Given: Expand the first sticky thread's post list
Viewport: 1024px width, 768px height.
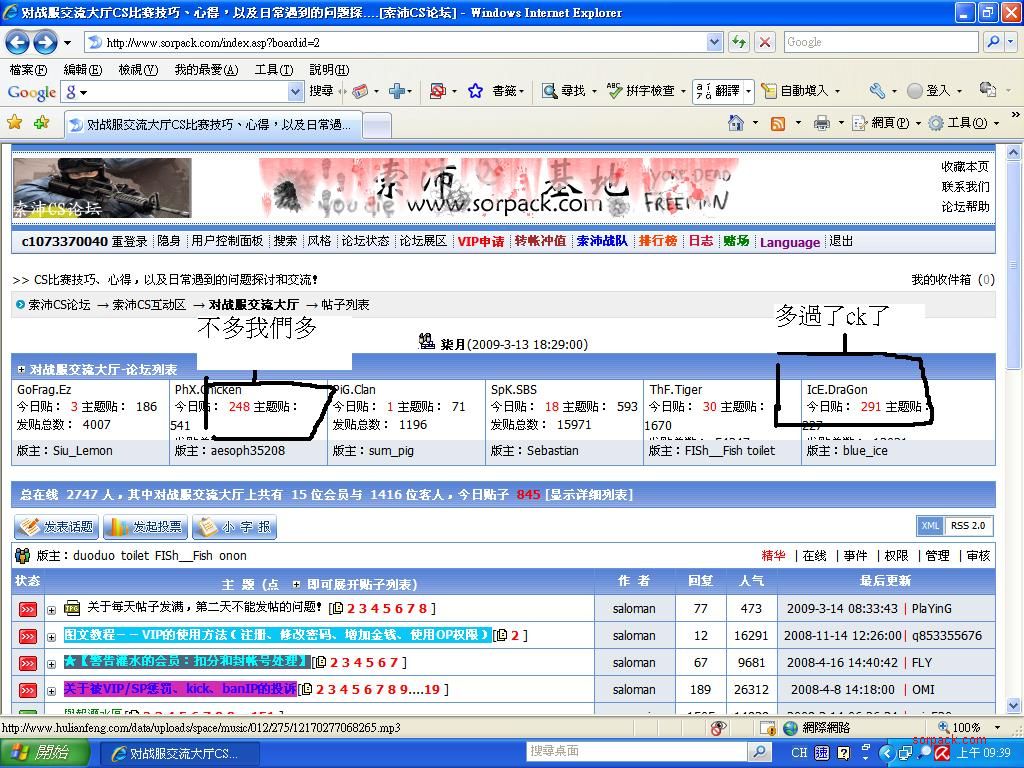Looking at the screenshot, I should point(52,609).
